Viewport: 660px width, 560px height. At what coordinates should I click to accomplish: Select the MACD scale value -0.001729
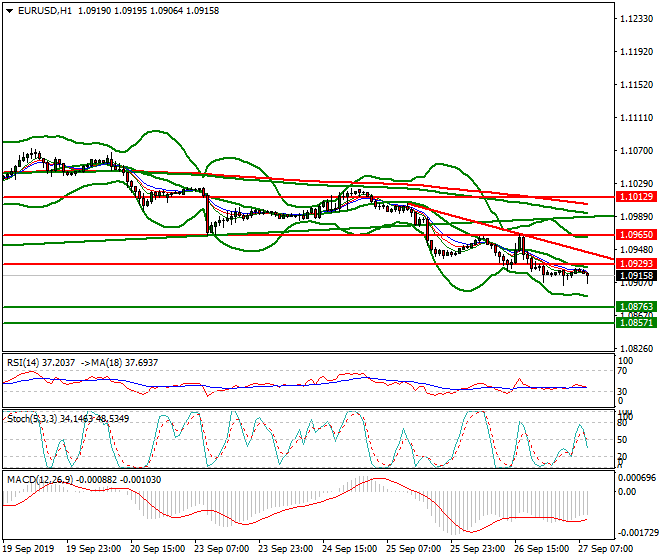point(637,533)
